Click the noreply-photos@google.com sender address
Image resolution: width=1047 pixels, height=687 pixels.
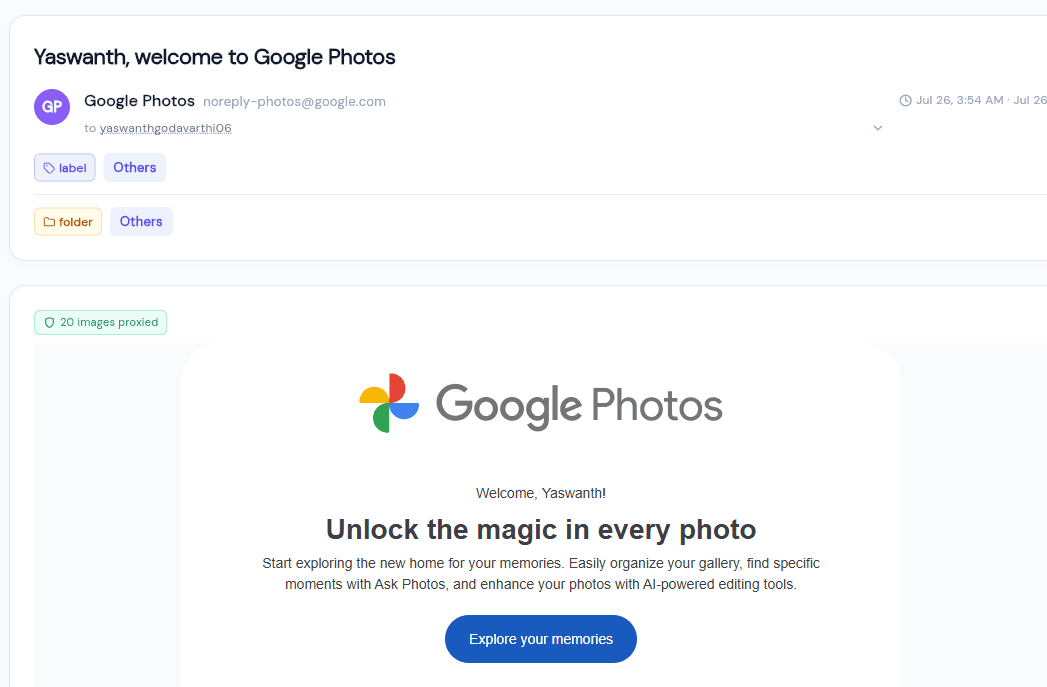pos(294,101)
